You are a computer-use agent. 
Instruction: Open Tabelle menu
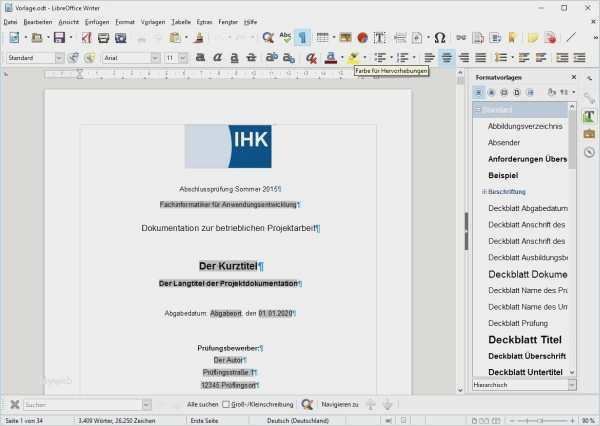181,22
